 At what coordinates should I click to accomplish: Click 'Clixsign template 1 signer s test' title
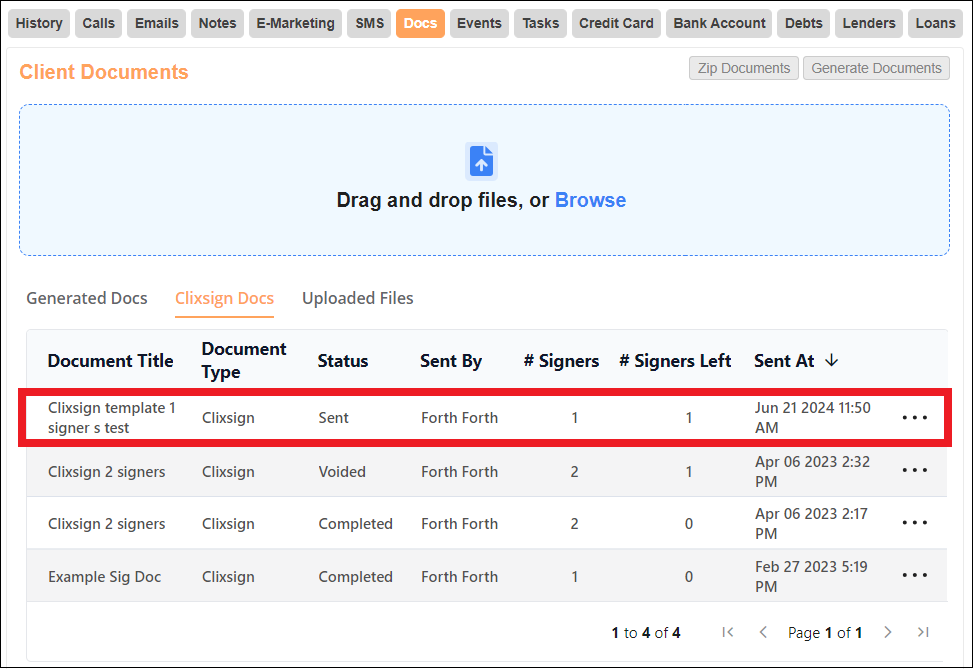tap(112, 417)
